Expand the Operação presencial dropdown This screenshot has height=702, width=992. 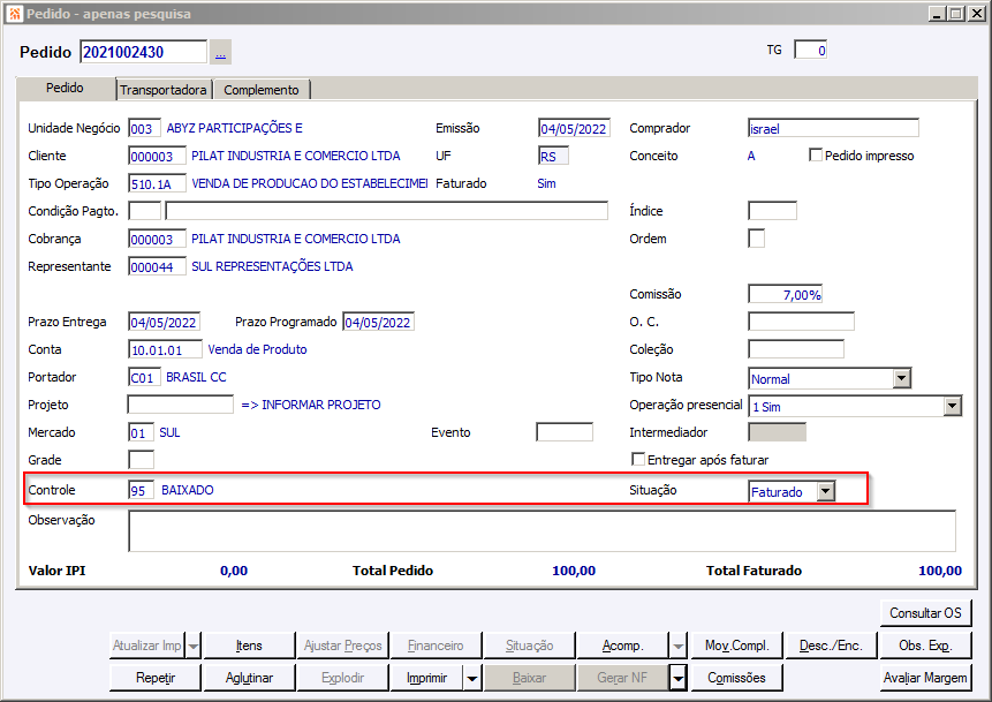click(952, 406)
